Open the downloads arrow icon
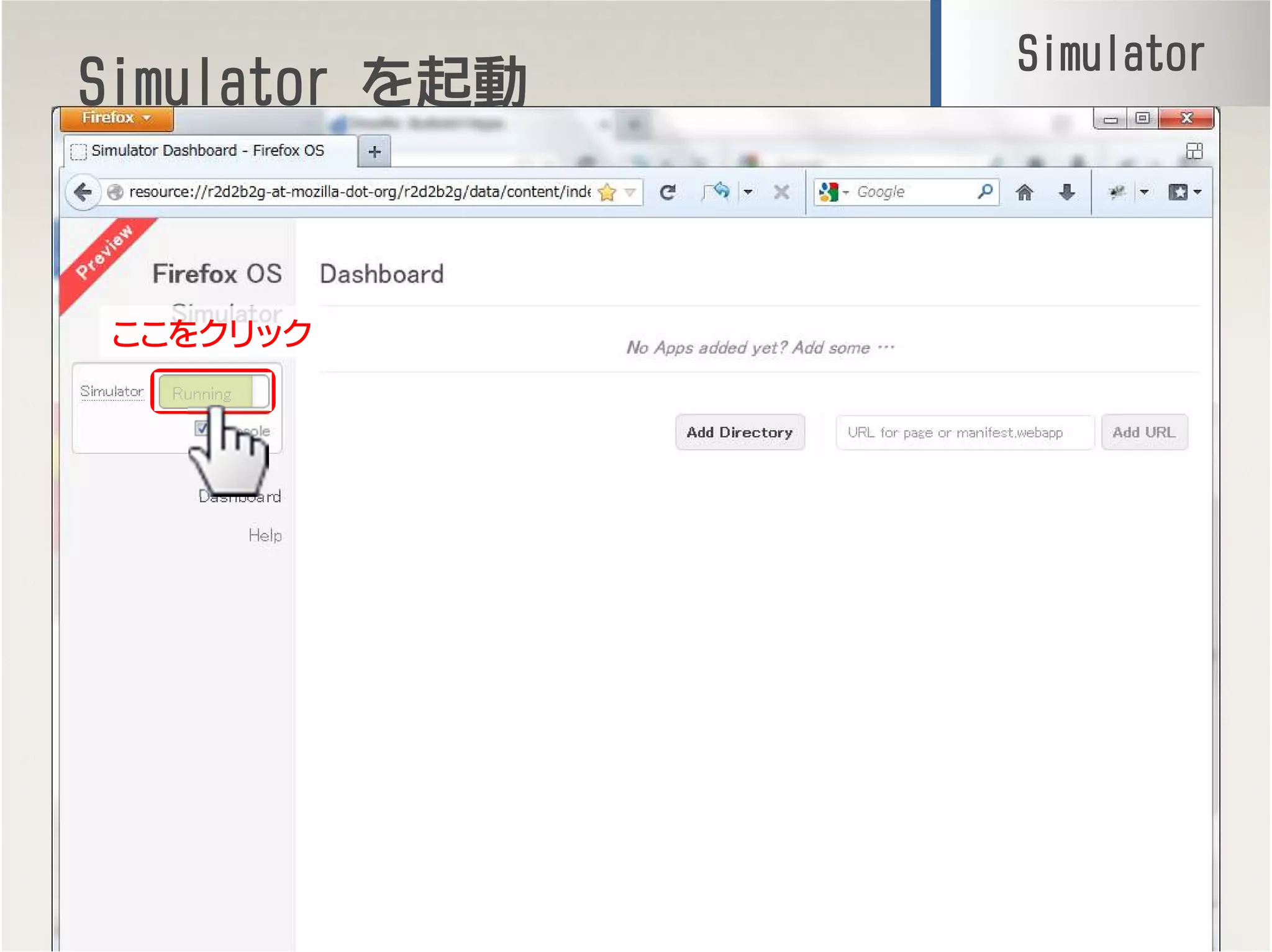Image resolution: width=1272 pixels, height=952 pixels. (x=1066, y=193)
